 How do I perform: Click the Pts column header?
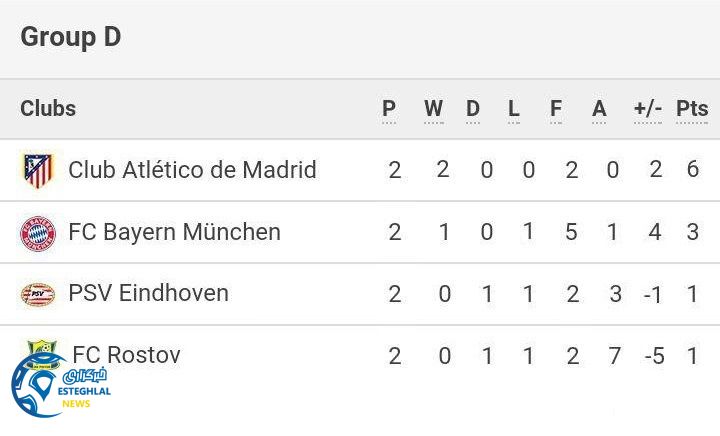[x=692, y=109]
